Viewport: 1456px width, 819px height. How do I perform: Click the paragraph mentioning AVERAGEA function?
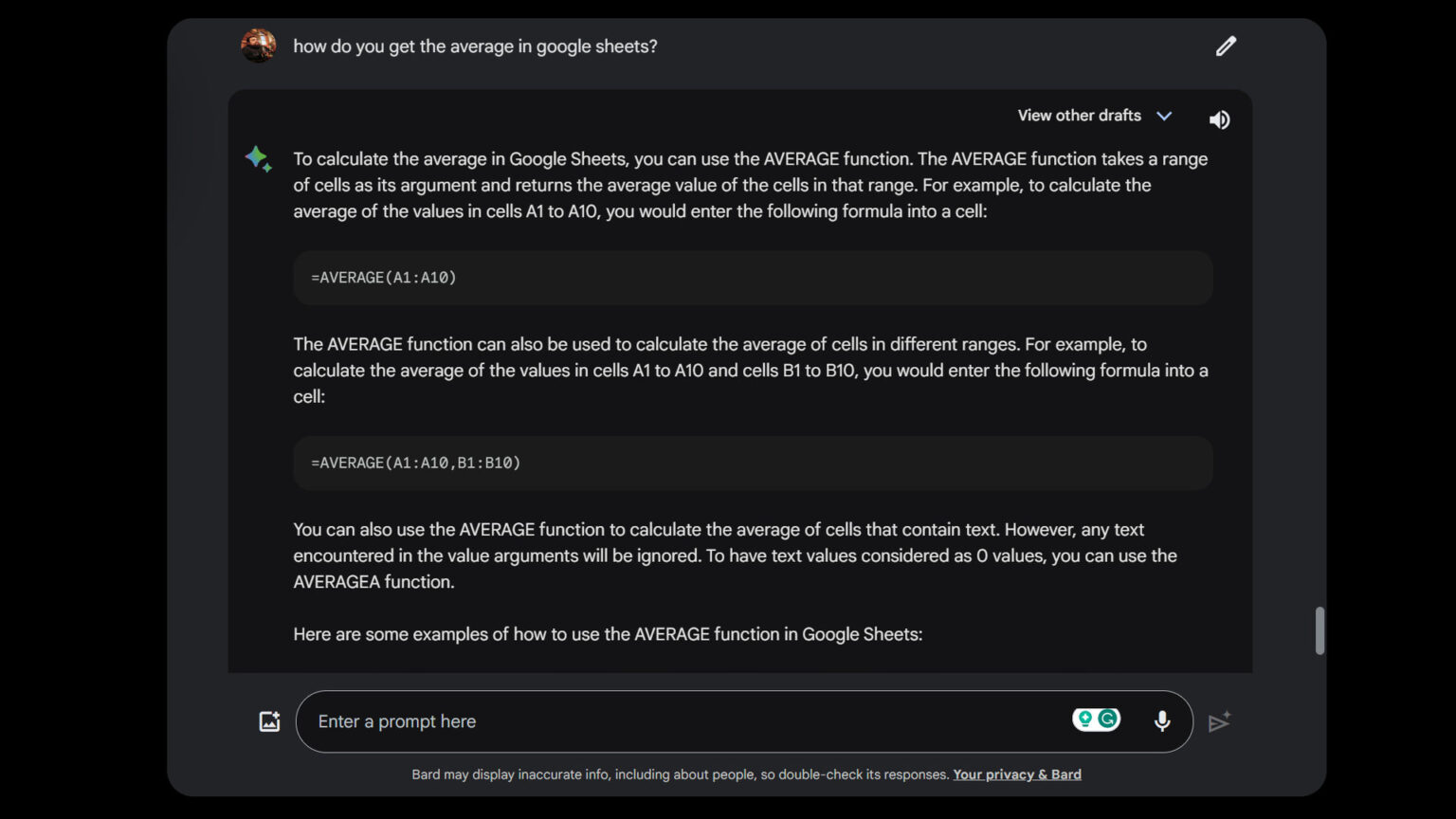coord(735,555)
